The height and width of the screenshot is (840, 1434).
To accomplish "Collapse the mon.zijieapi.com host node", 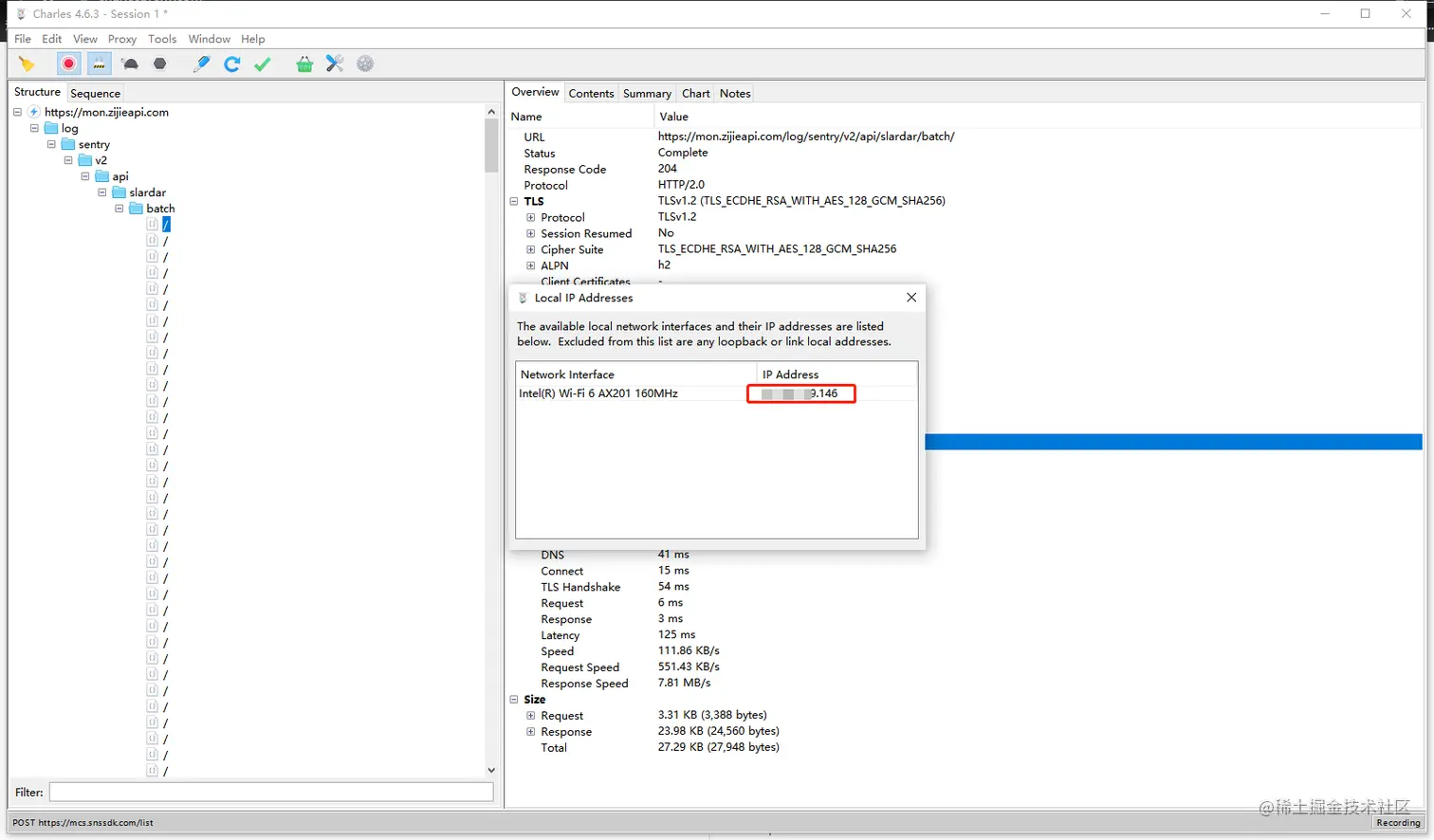I will point(17,112).
